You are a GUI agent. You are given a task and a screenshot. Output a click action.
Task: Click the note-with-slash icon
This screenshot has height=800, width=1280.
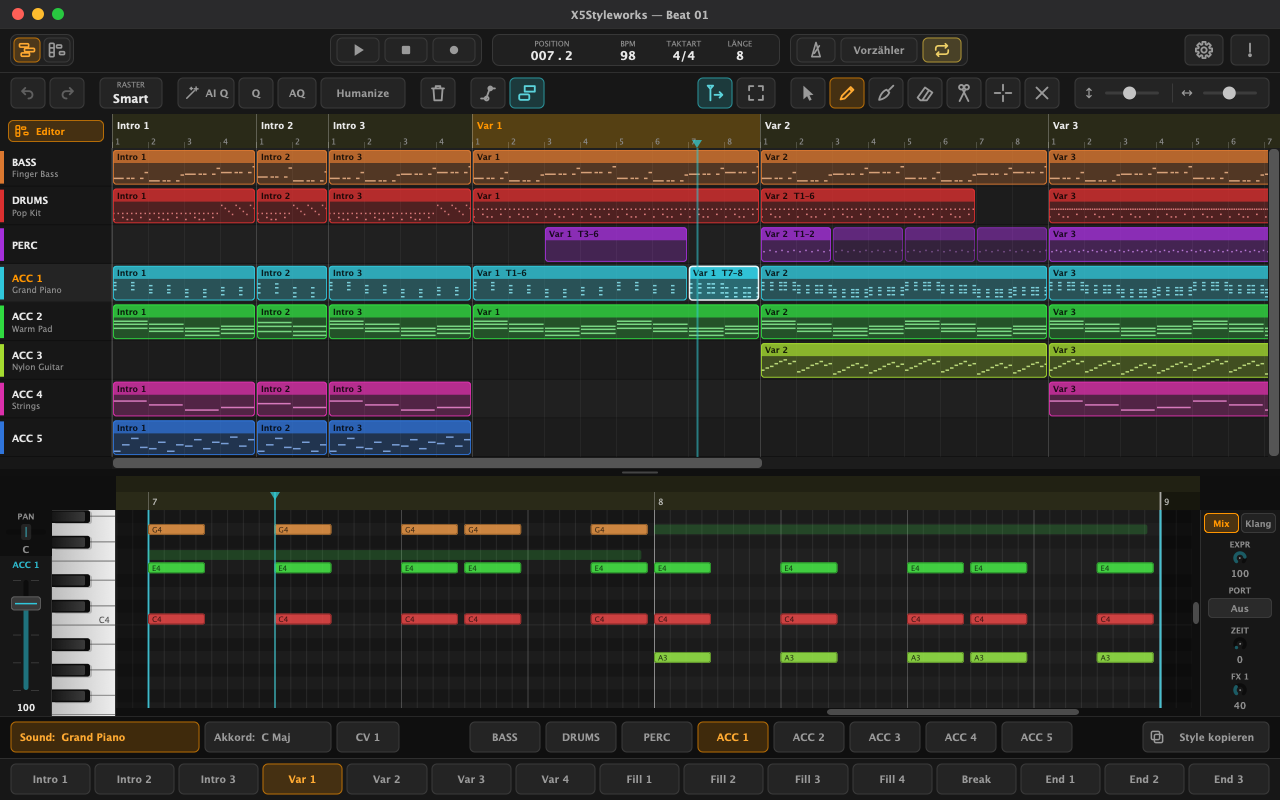click(x=488, y=93)
